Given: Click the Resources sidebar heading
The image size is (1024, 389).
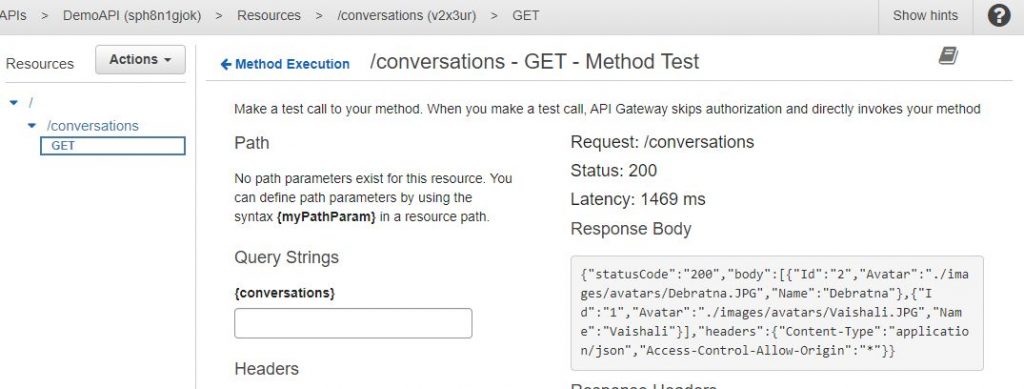Looking at the screenshot, I should pyautogui.click(x=40, y=64).
